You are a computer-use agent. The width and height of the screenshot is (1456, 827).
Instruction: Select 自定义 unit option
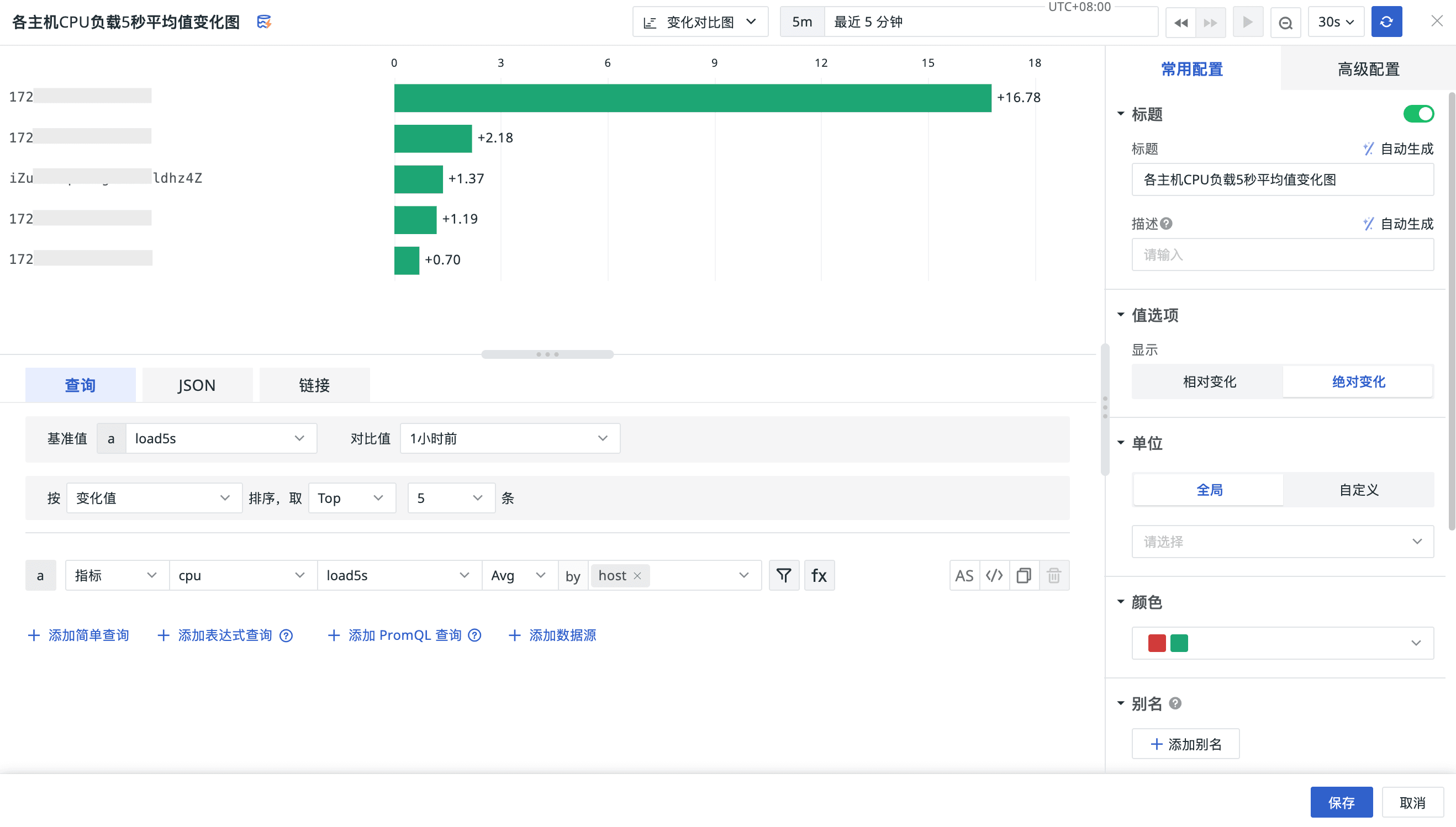1358,490
